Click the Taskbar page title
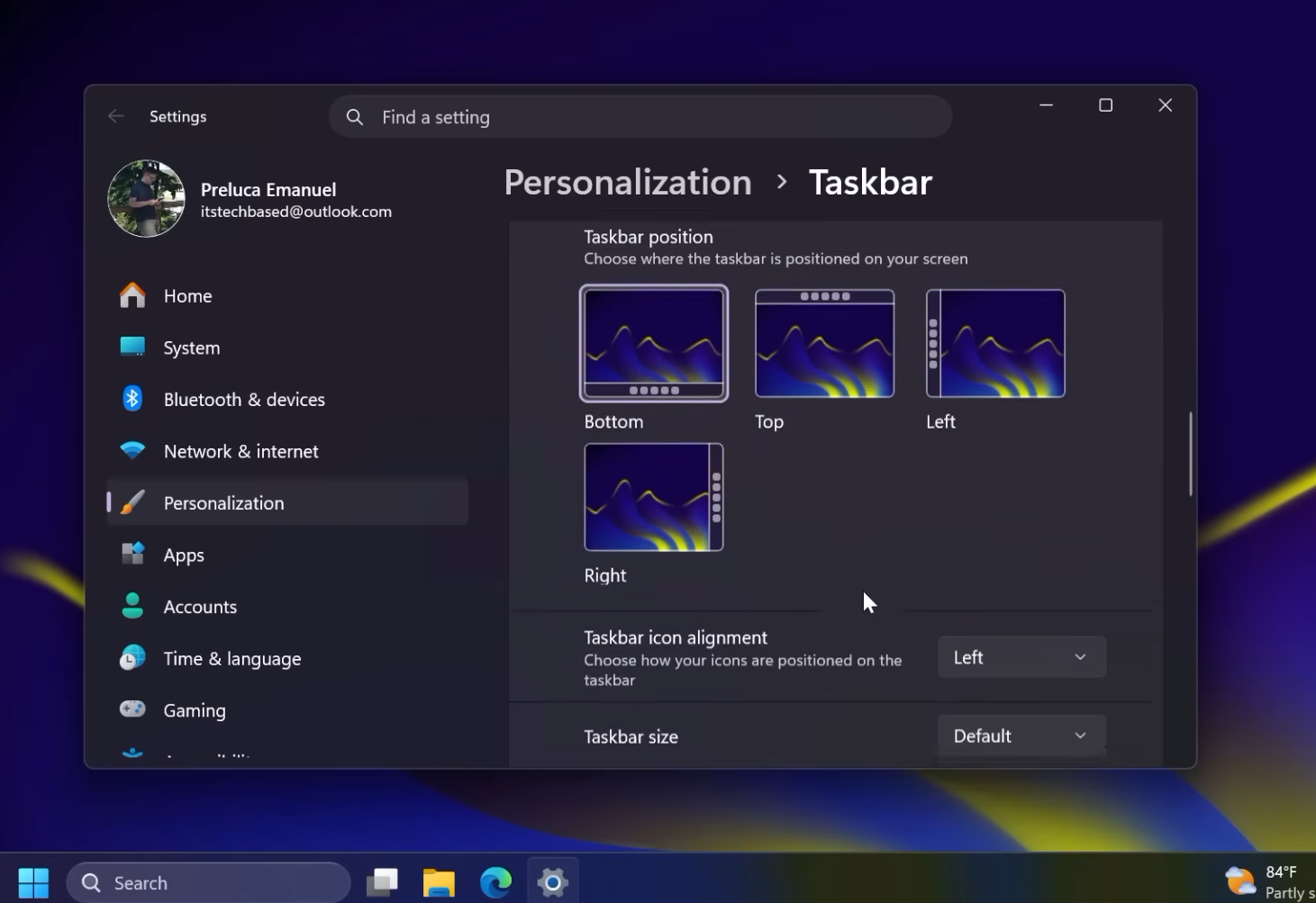 [x=870, y=182]
